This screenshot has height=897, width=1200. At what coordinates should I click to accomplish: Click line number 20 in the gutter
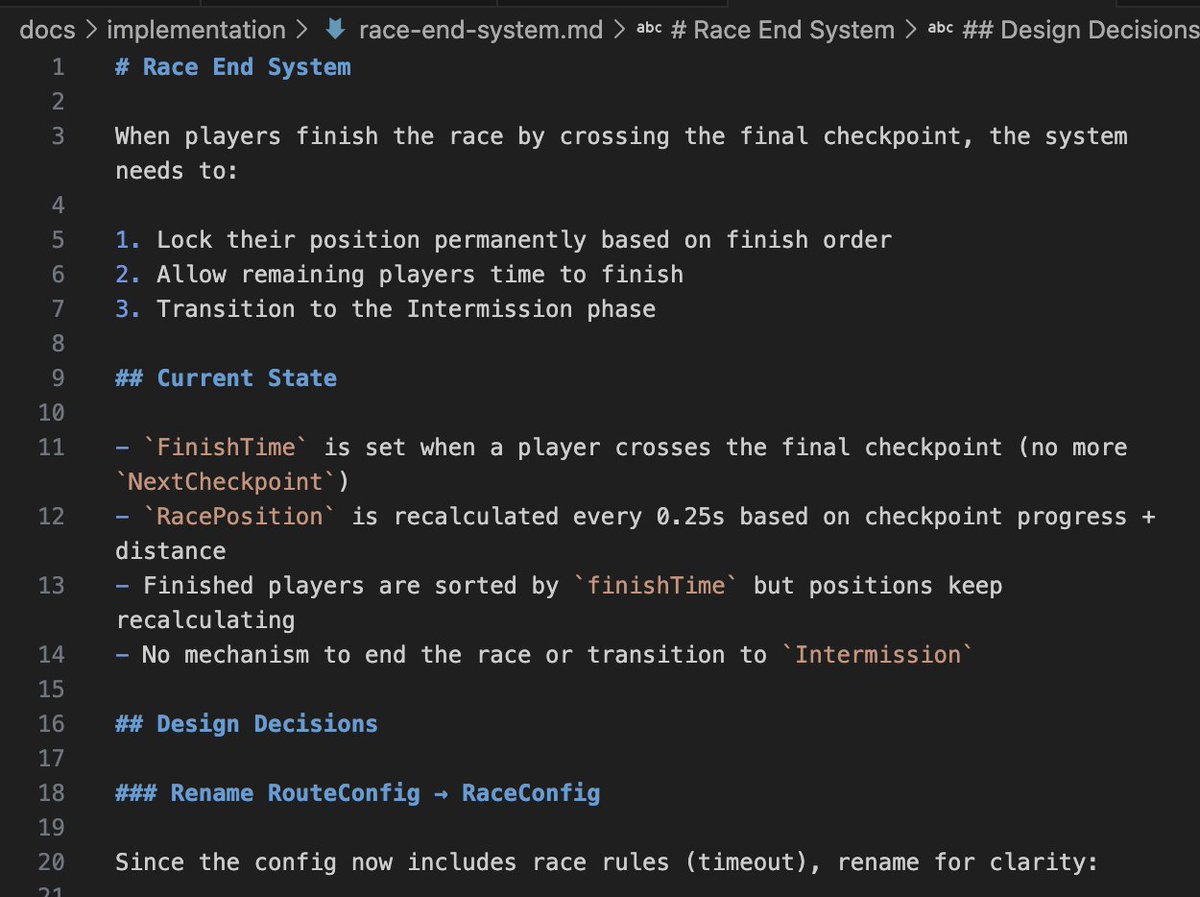click(x=51, y=862)
